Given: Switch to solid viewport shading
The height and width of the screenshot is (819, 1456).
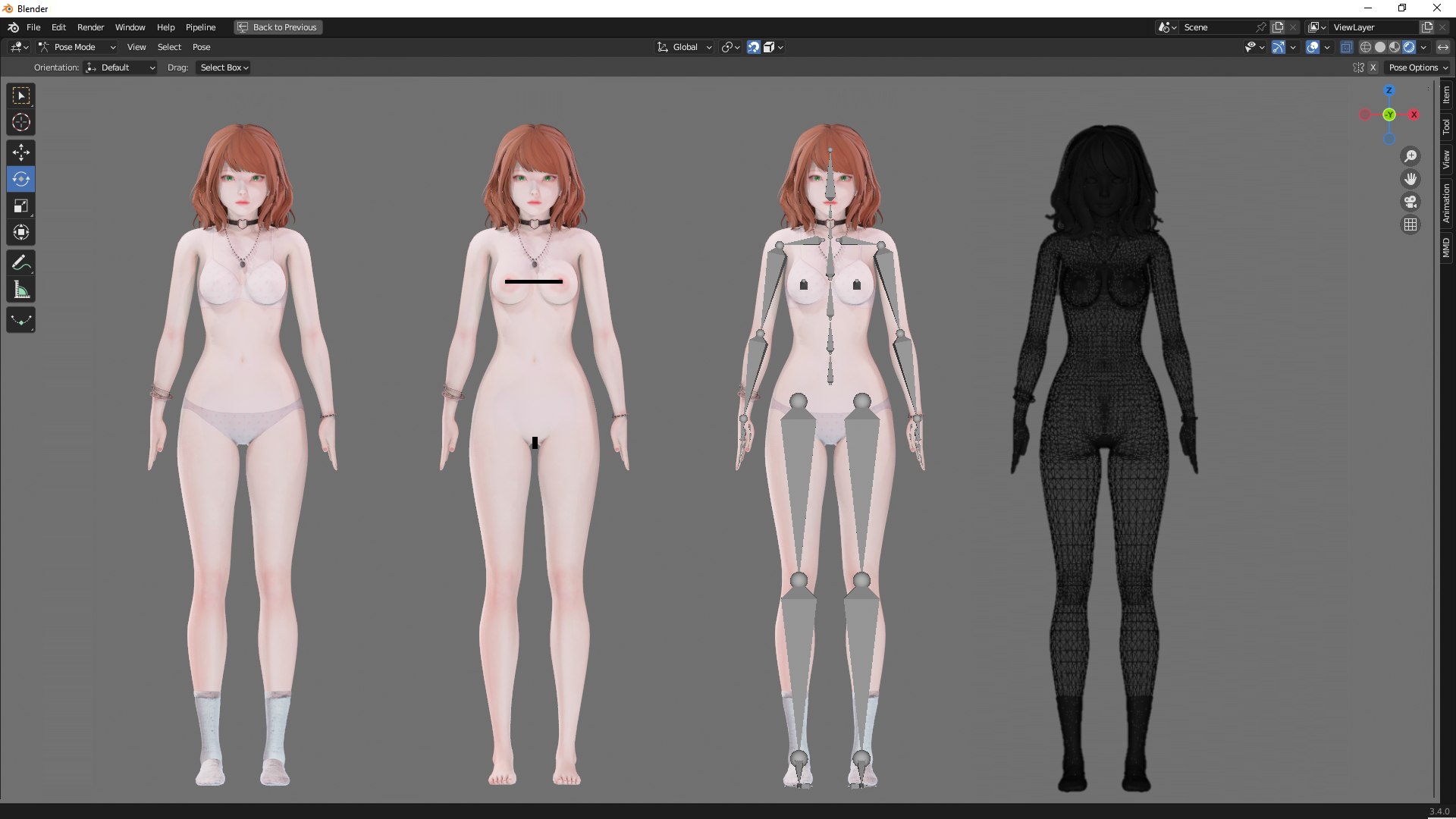Looking at the screenshot, I should [1380, 47].
